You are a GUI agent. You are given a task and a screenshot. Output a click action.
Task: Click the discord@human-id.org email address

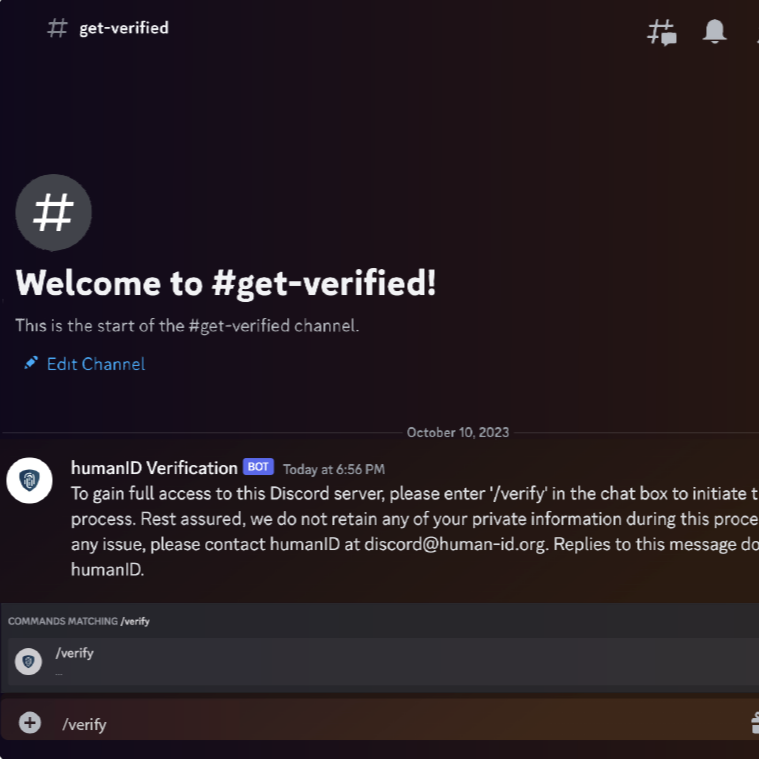click(456, 544)
